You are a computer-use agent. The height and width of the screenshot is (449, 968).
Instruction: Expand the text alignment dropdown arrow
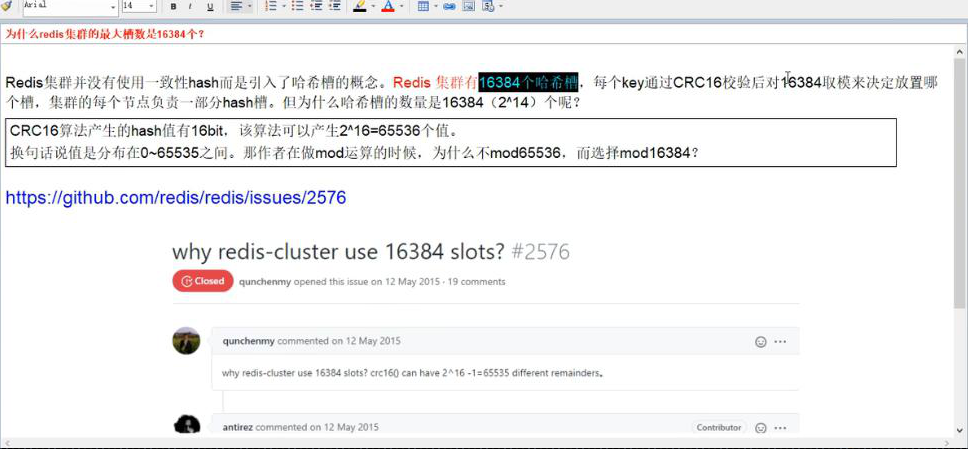(x=249, y=6)
